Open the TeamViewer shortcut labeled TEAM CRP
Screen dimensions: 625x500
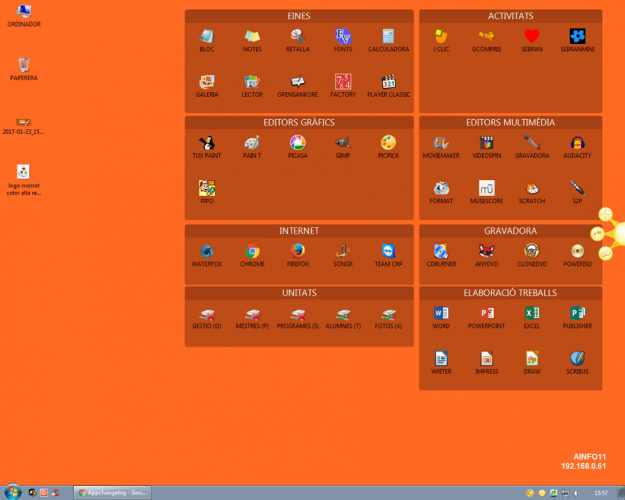point(388,252)
